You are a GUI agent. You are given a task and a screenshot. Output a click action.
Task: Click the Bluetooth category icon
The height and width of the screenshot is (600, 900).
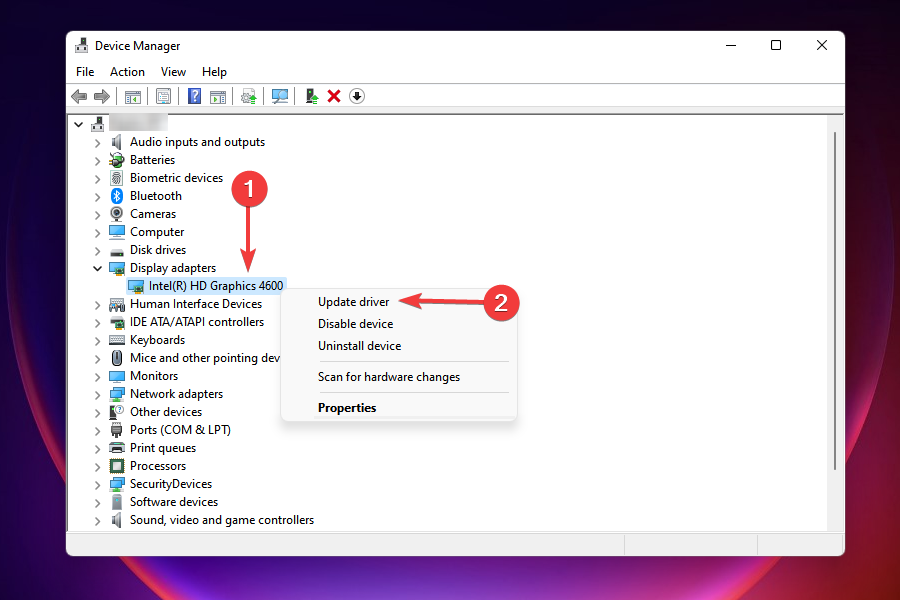117,196
